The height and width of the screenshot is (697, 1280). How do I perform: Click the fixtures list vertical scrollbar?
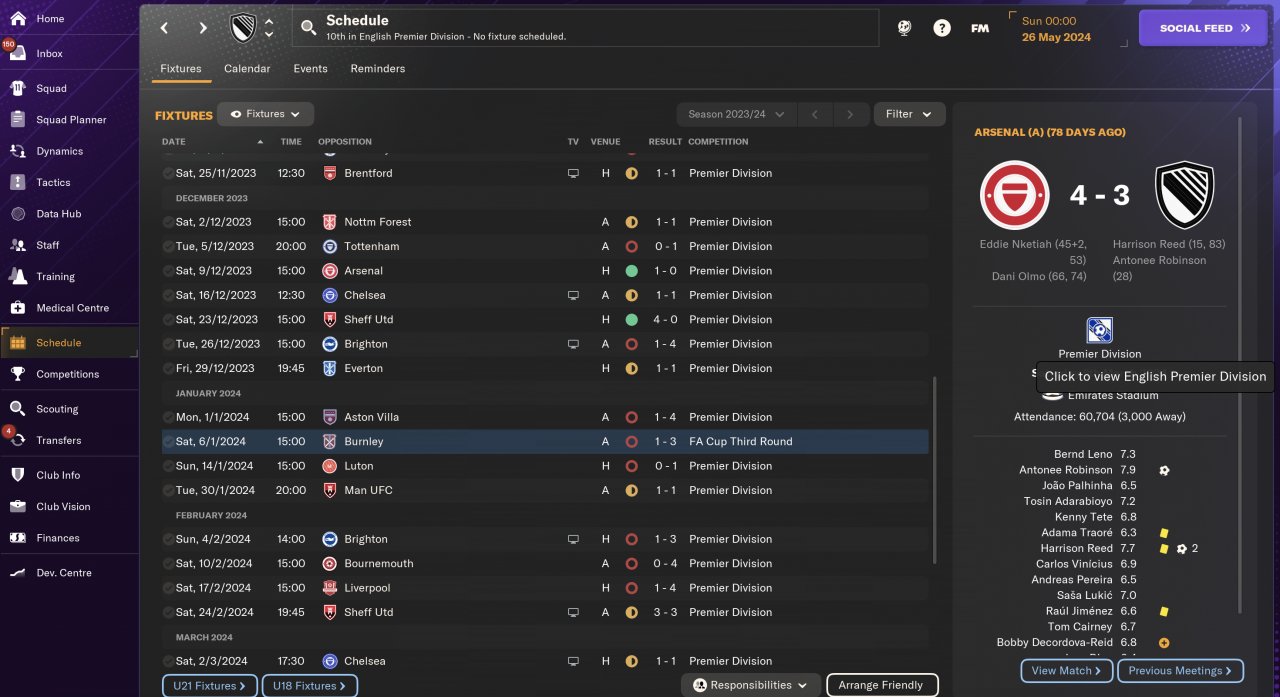(935, 470)
